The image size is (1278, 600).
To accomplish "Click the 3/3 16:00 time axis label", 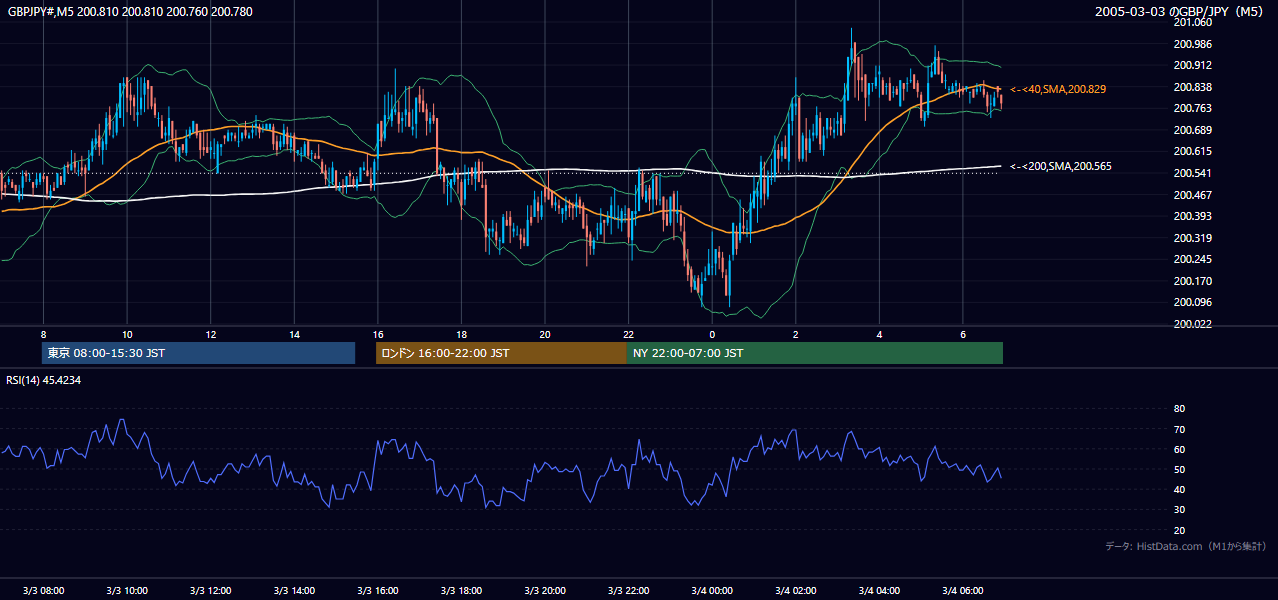I will coord(377,591).
